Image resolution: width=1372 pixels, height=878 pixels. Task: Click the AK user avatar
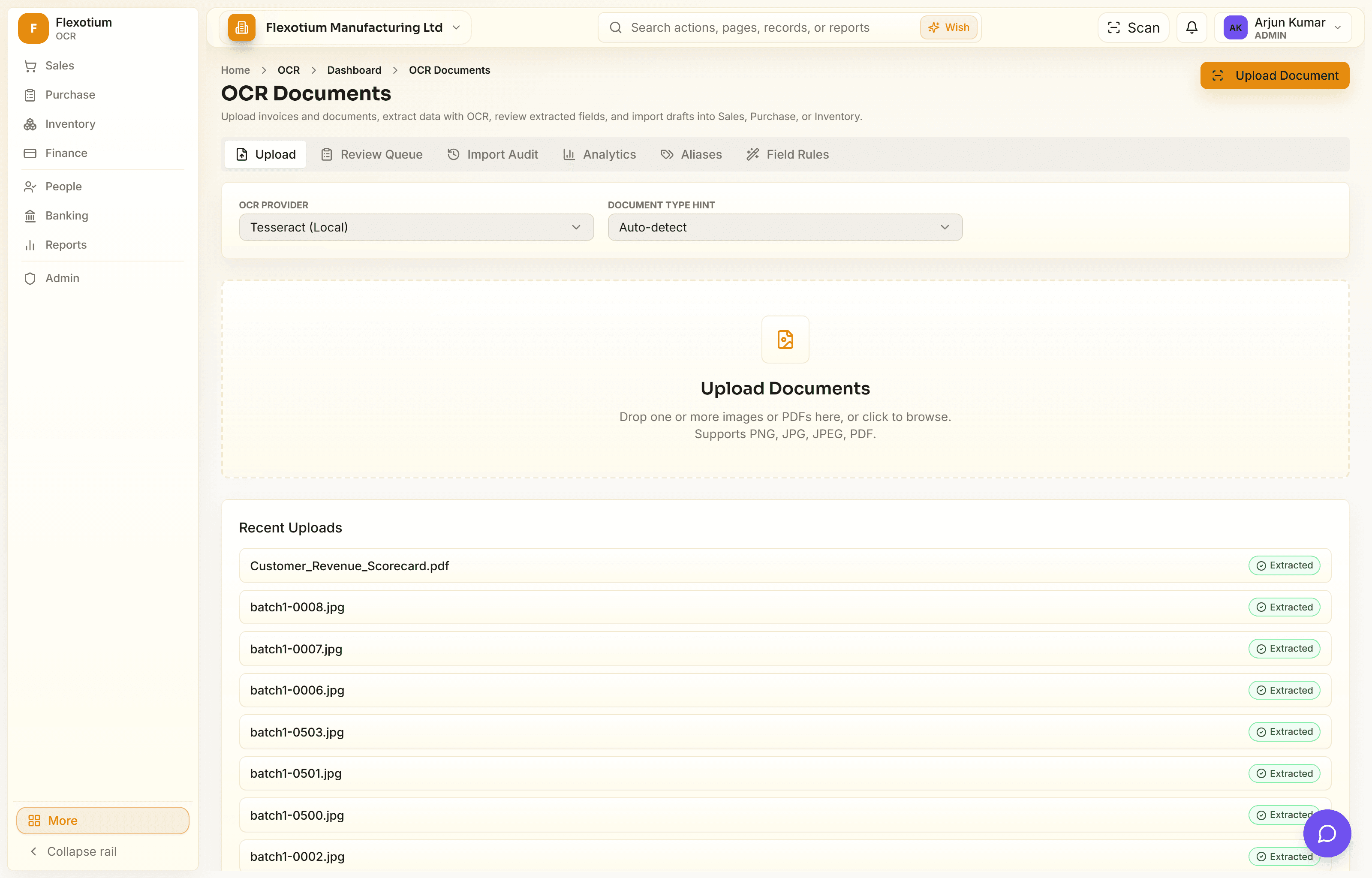coord(1235,27)
